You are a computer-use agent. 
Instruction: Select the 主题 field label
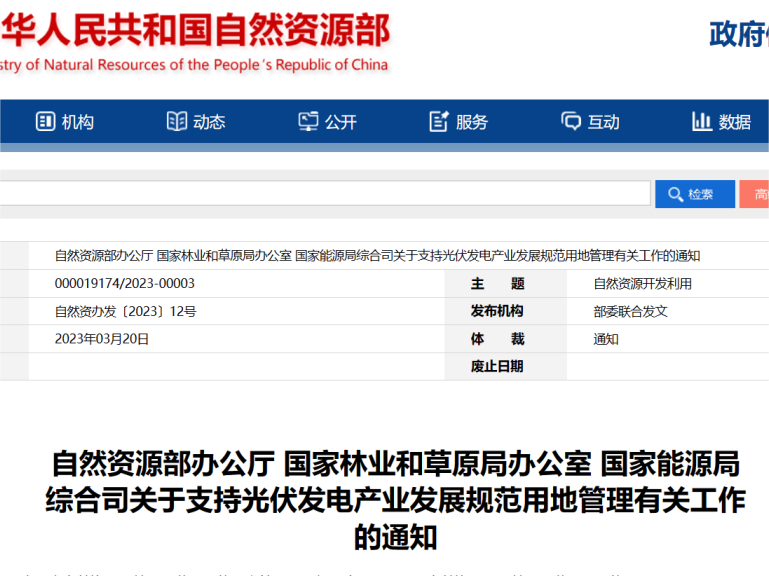(x=497, y=284)
